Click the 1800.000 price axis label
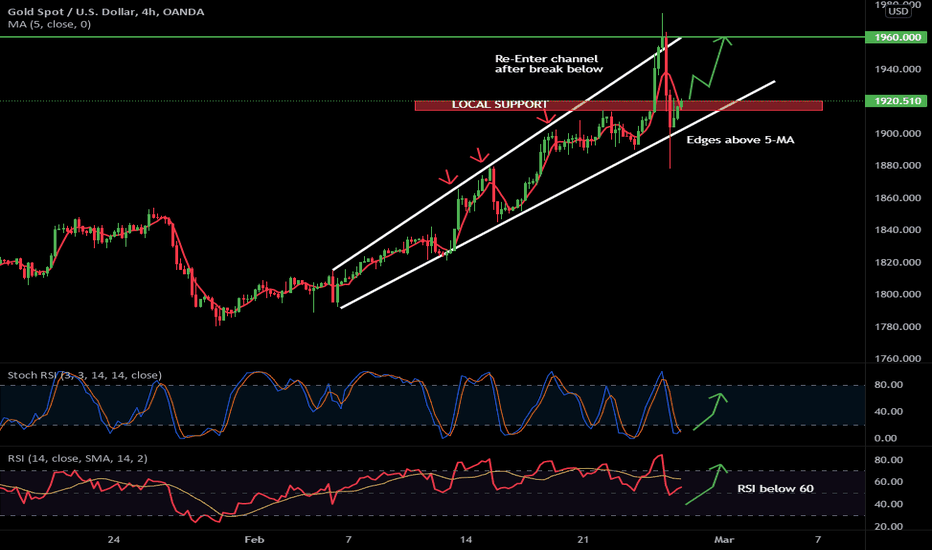 898,294
